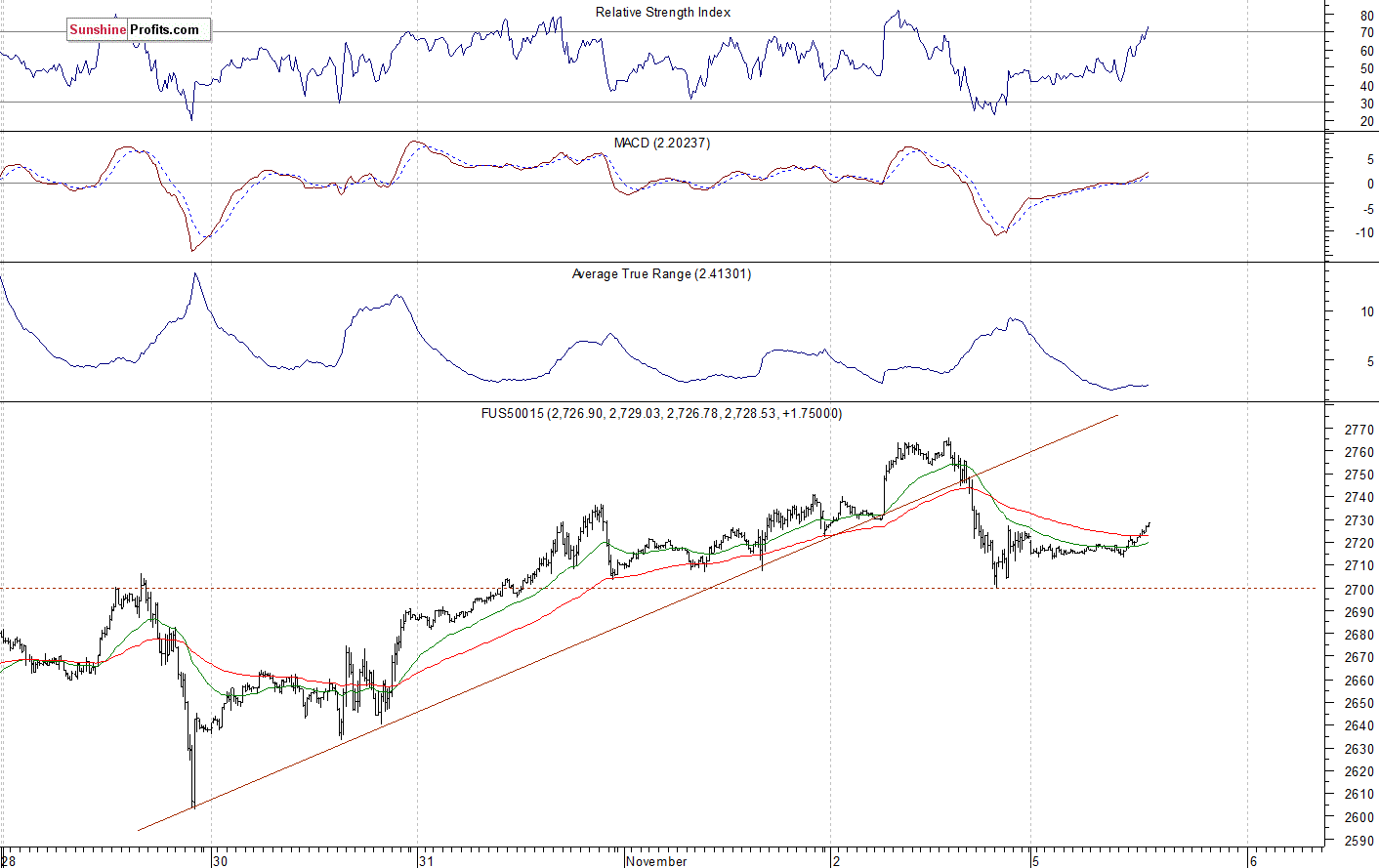Click the 2 date label after November

(837, 861)
